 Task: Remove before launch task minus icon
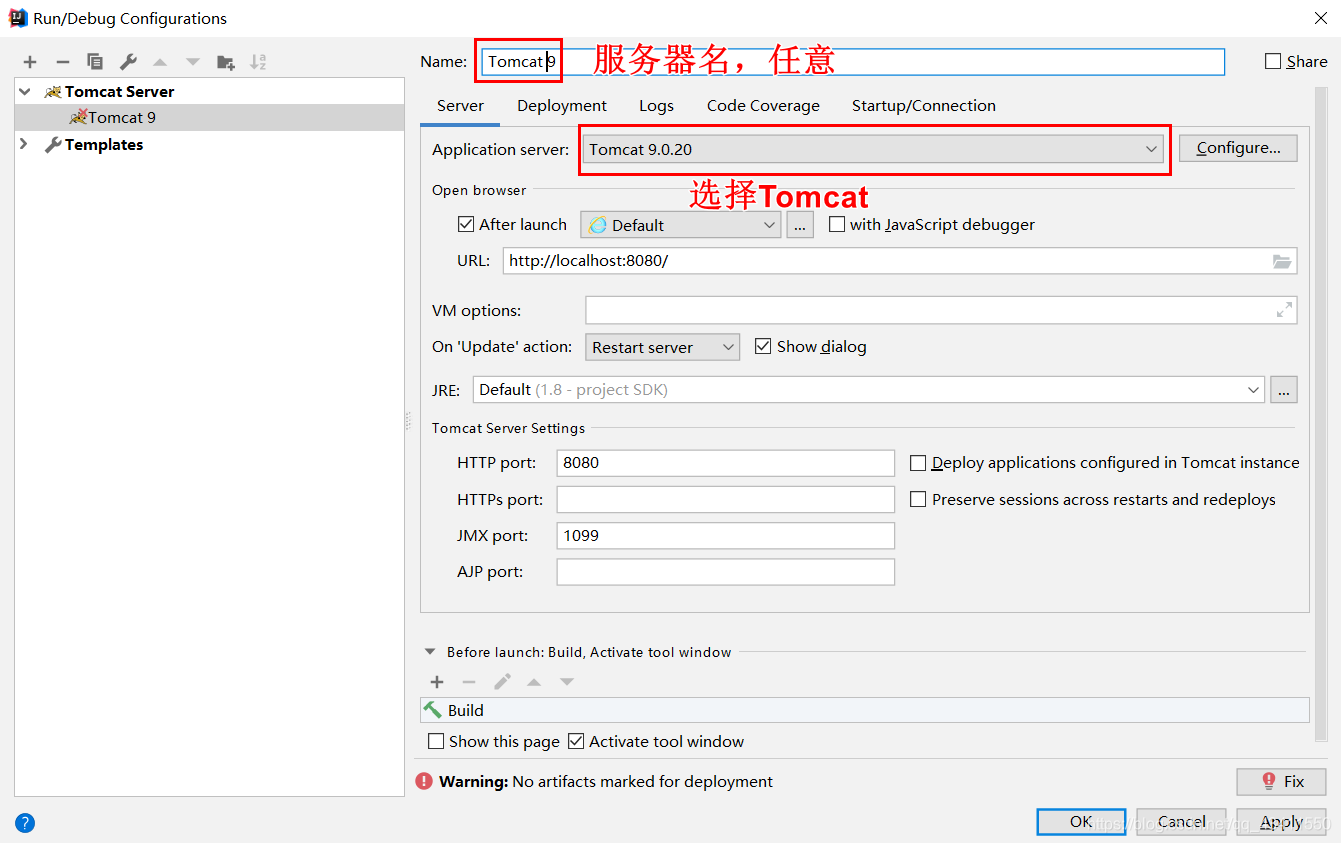pyautogui.click(x=469, y=682)
